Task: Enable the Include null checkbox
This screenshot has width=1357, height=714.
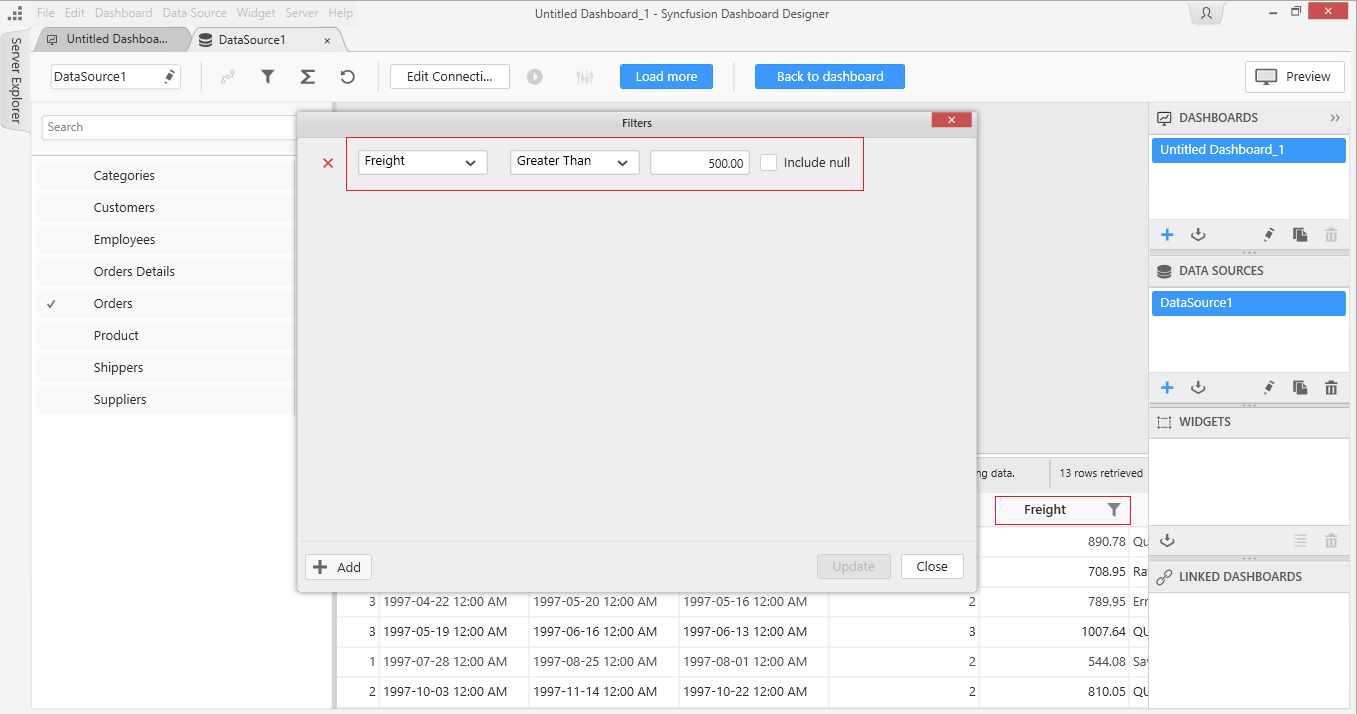Action: pyautogui.click(x=768, y=163)
